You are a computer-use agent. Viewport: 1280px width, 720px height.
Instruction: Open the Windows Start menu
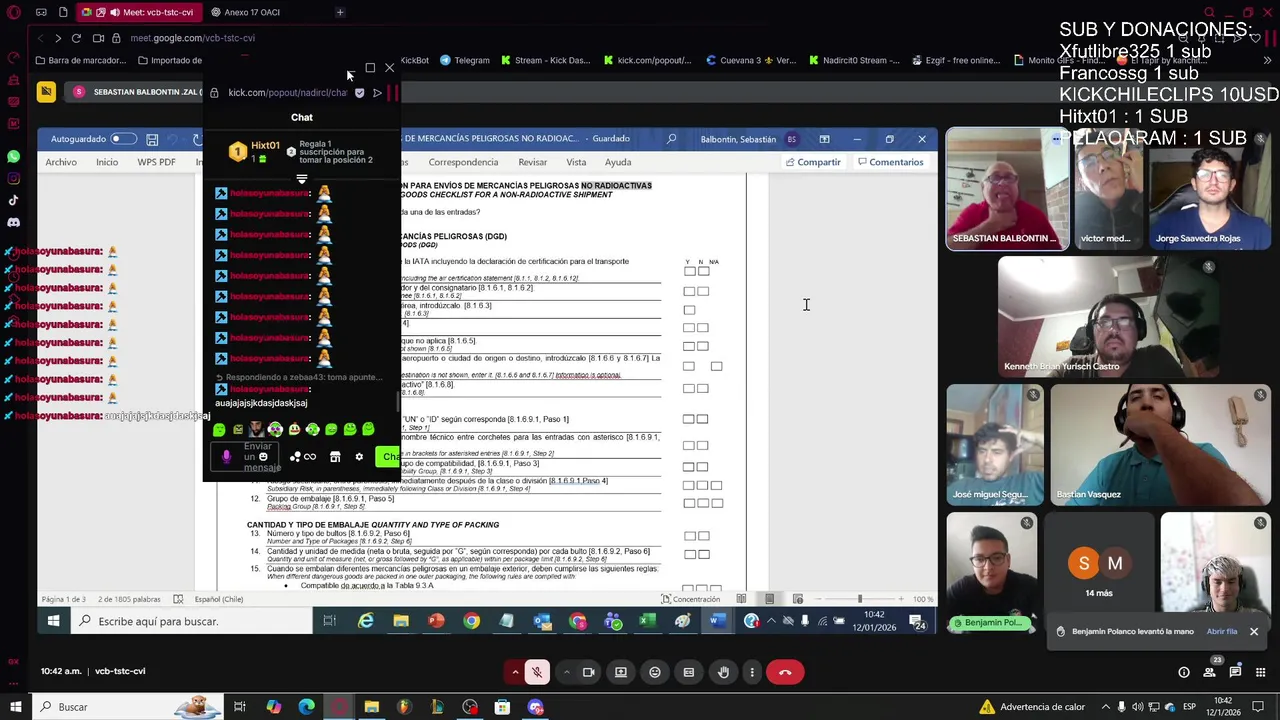pyautogui.click(x=15, y=707)
